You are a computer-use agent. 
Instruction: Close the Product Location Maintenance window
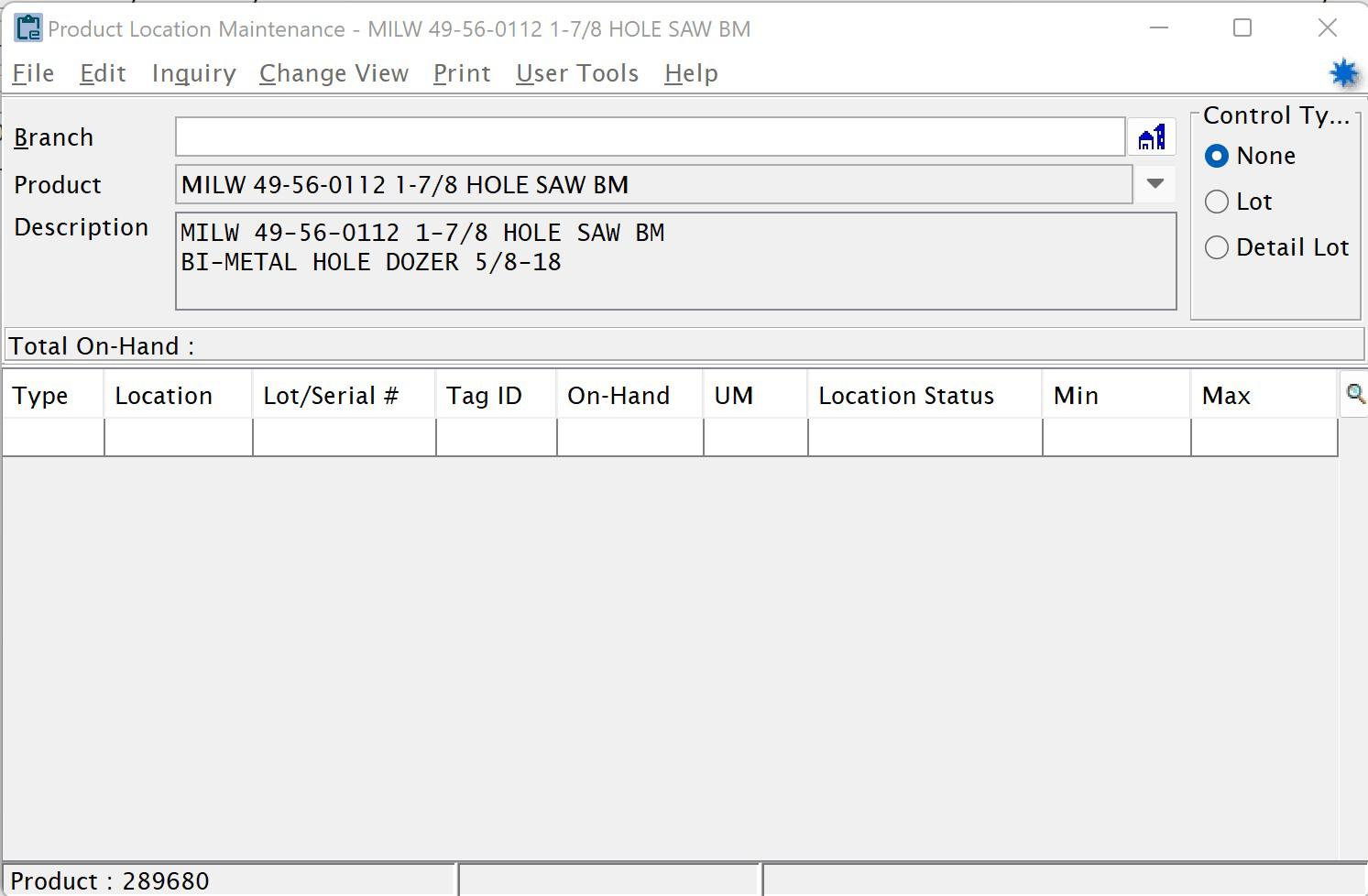point(1327,28)
